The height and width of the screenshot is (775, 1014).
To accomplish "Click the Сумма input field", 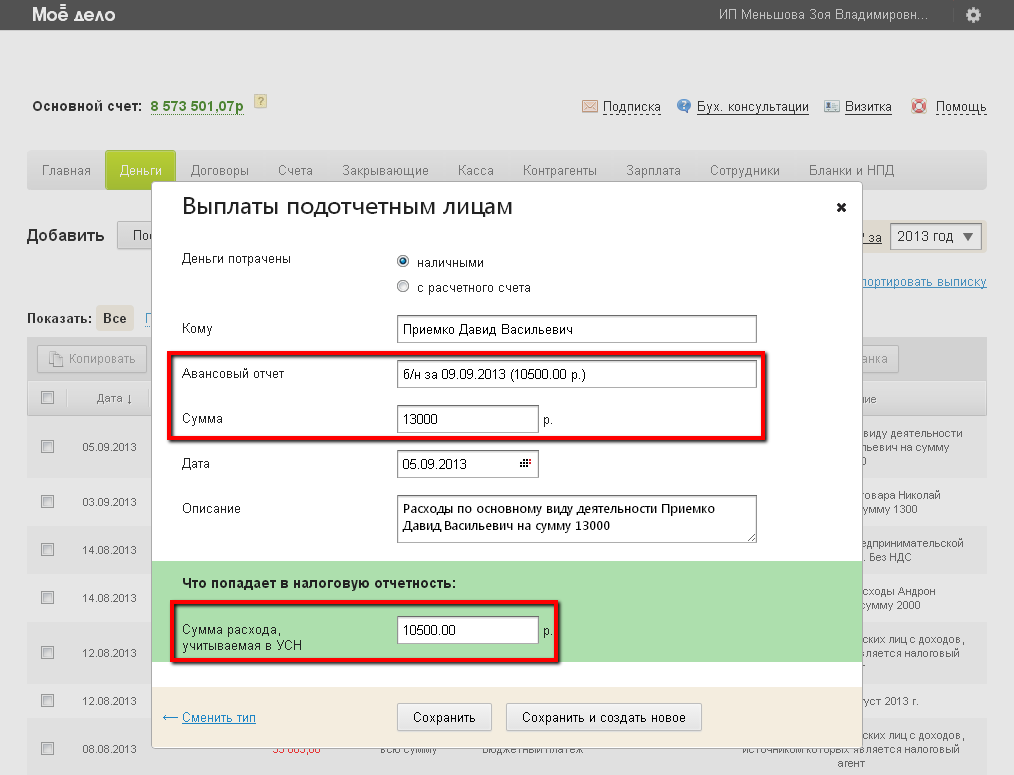I will point(468,419).
